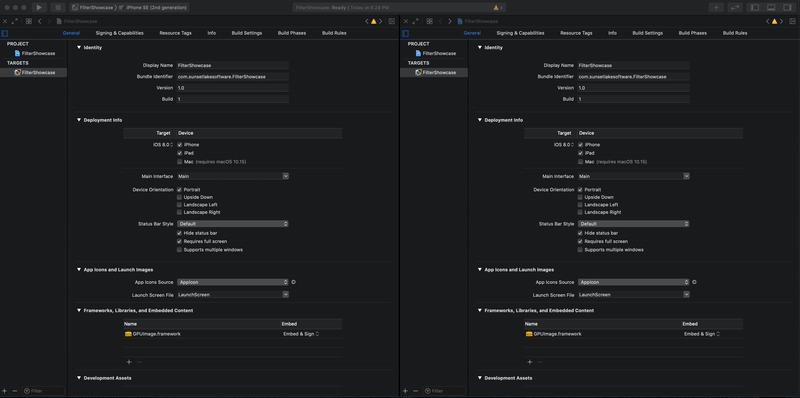Click the warning triangle in right editor jump bar

(774, 21)
